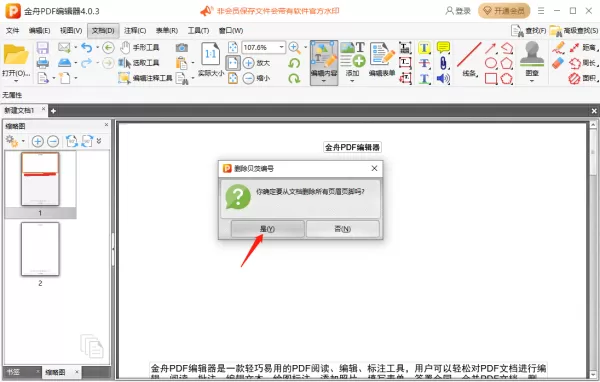Open the 文件 menu
This screenshot has height=382, width=600.
click(13, 31)
